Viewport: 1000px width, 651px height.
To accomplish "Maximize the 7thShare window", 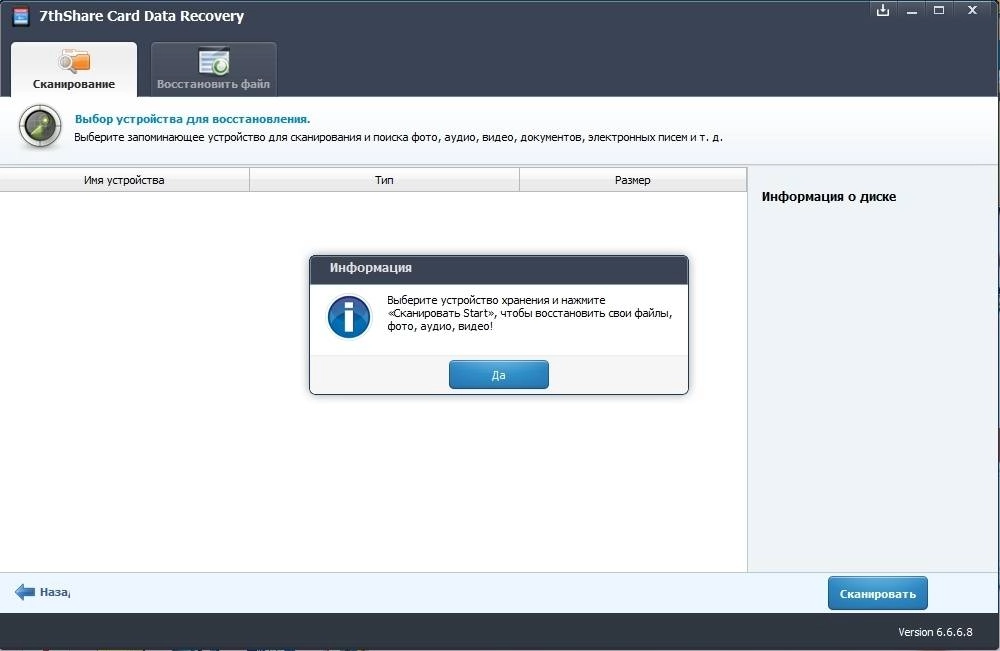I will [939, 10].
